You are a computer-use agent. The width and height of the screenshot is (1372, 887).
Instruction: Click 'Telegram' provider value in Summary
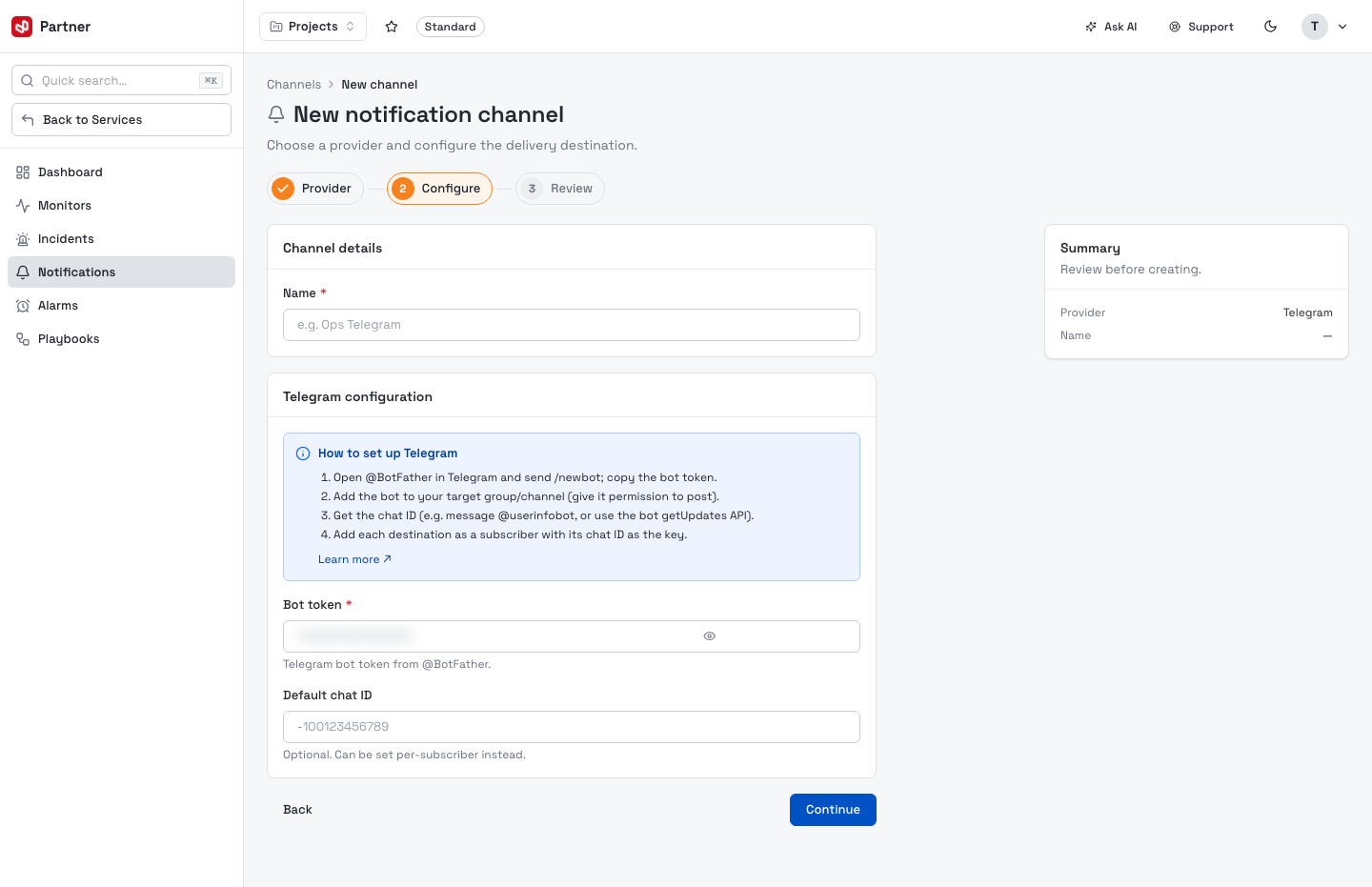pyautogui.click(x=1307, y=312)
